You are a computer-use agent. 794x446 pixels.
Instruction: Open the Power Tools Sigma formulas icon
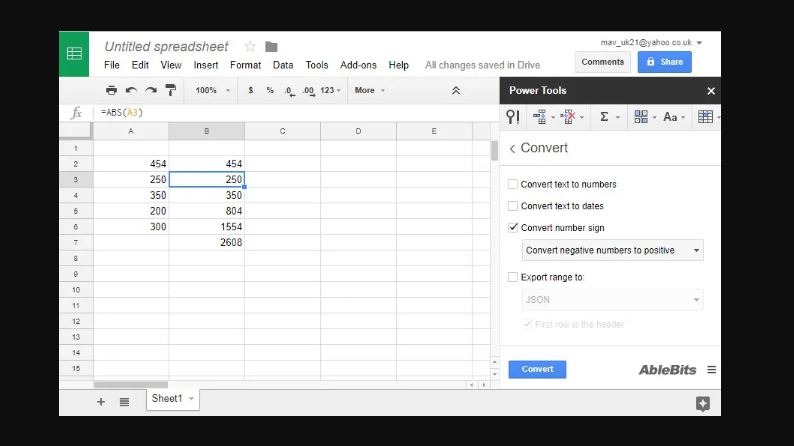pos(604,117)
